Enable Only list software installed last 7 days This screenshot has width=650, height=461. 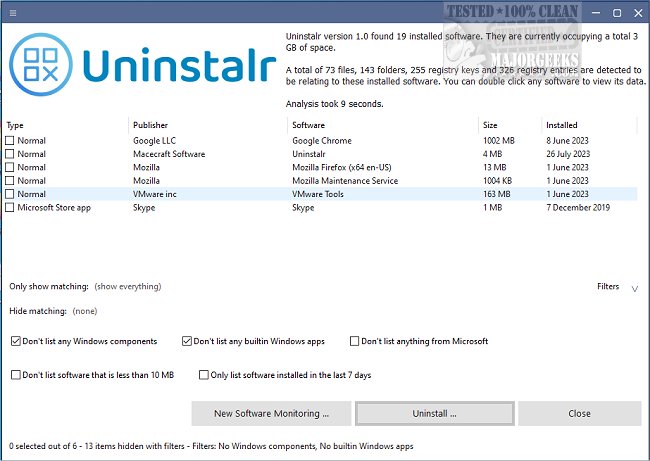point(204,375)
